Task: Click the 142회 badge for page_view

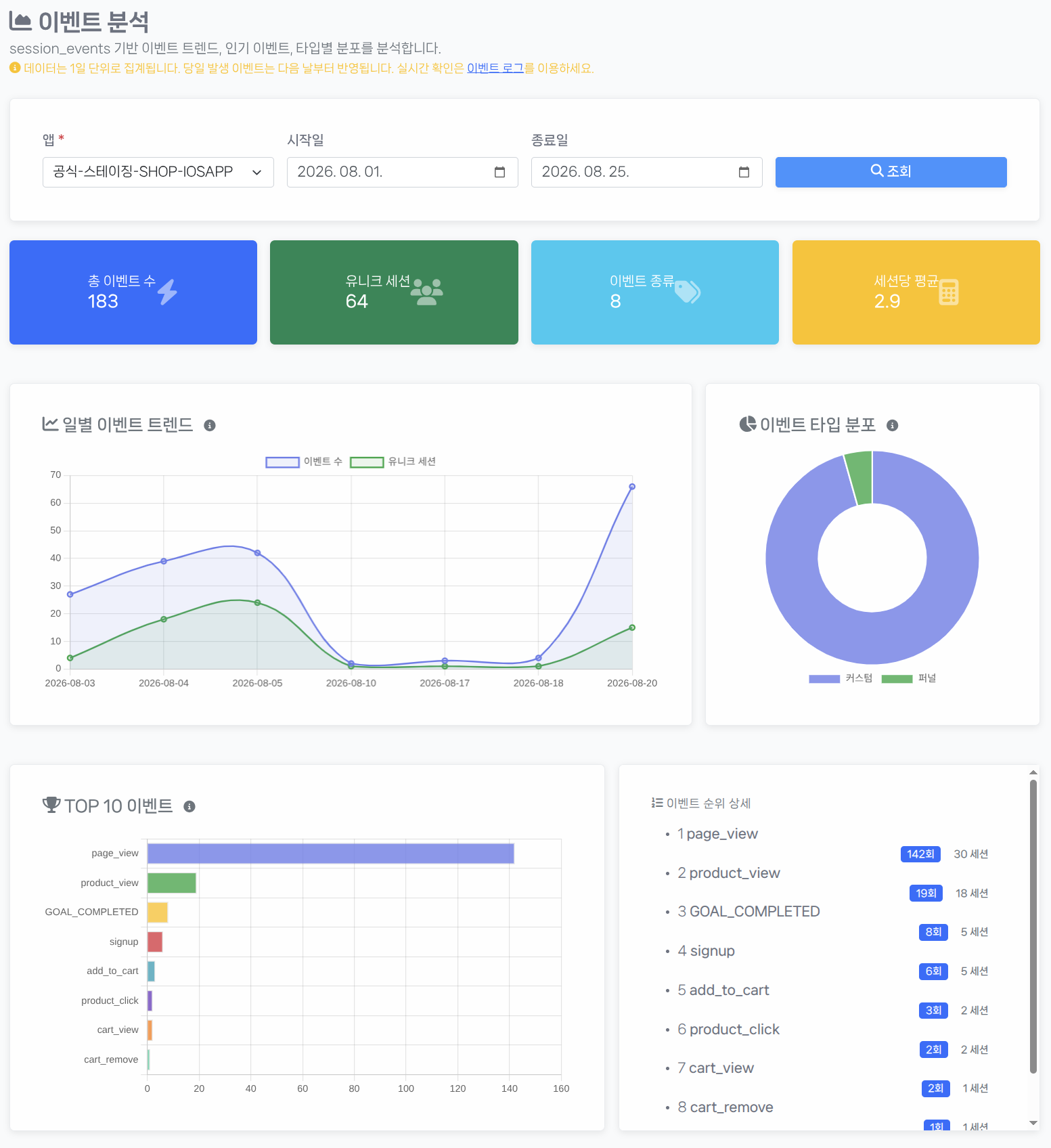Action: (920, 854)
